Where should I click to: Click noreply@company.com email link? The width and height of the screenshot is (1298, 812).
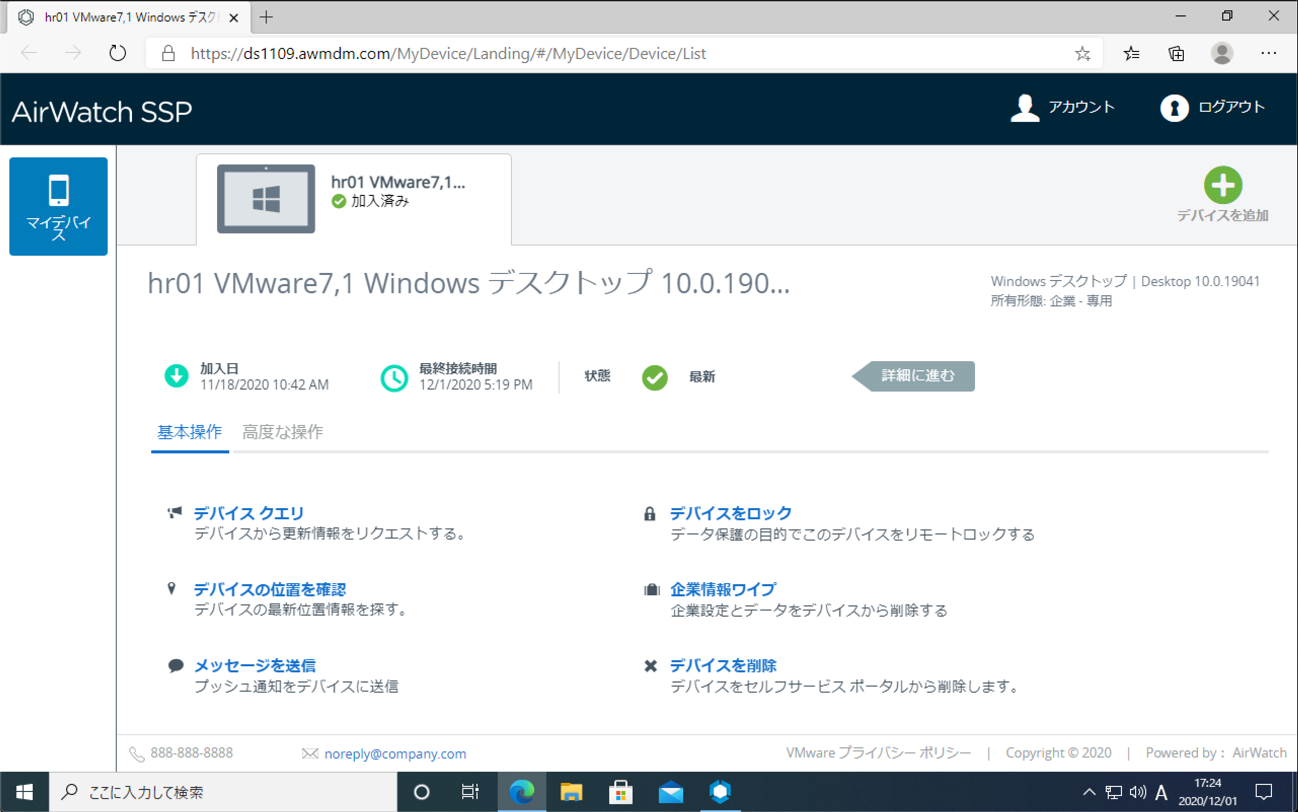[x=395, y=754]
